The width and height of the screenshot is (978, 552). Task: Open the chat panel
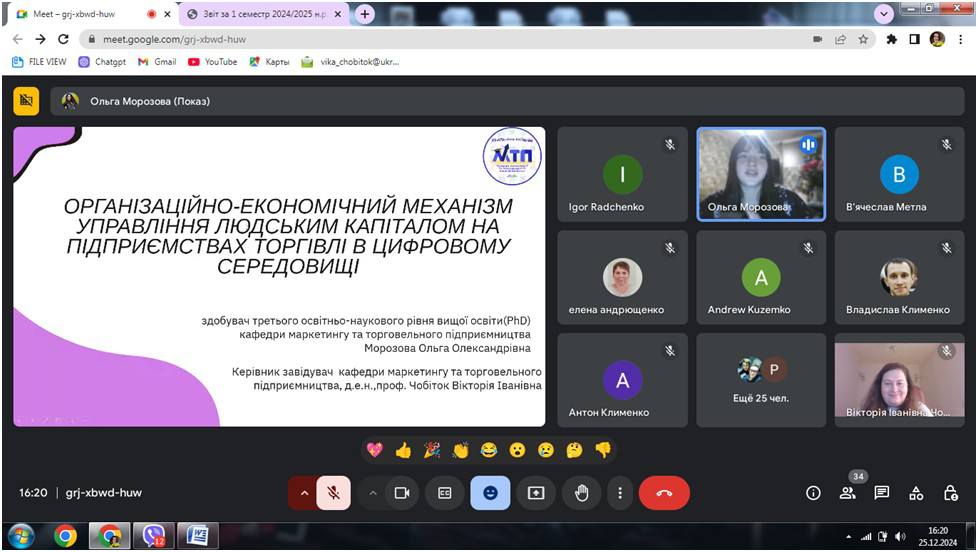(x=881, y=493)
